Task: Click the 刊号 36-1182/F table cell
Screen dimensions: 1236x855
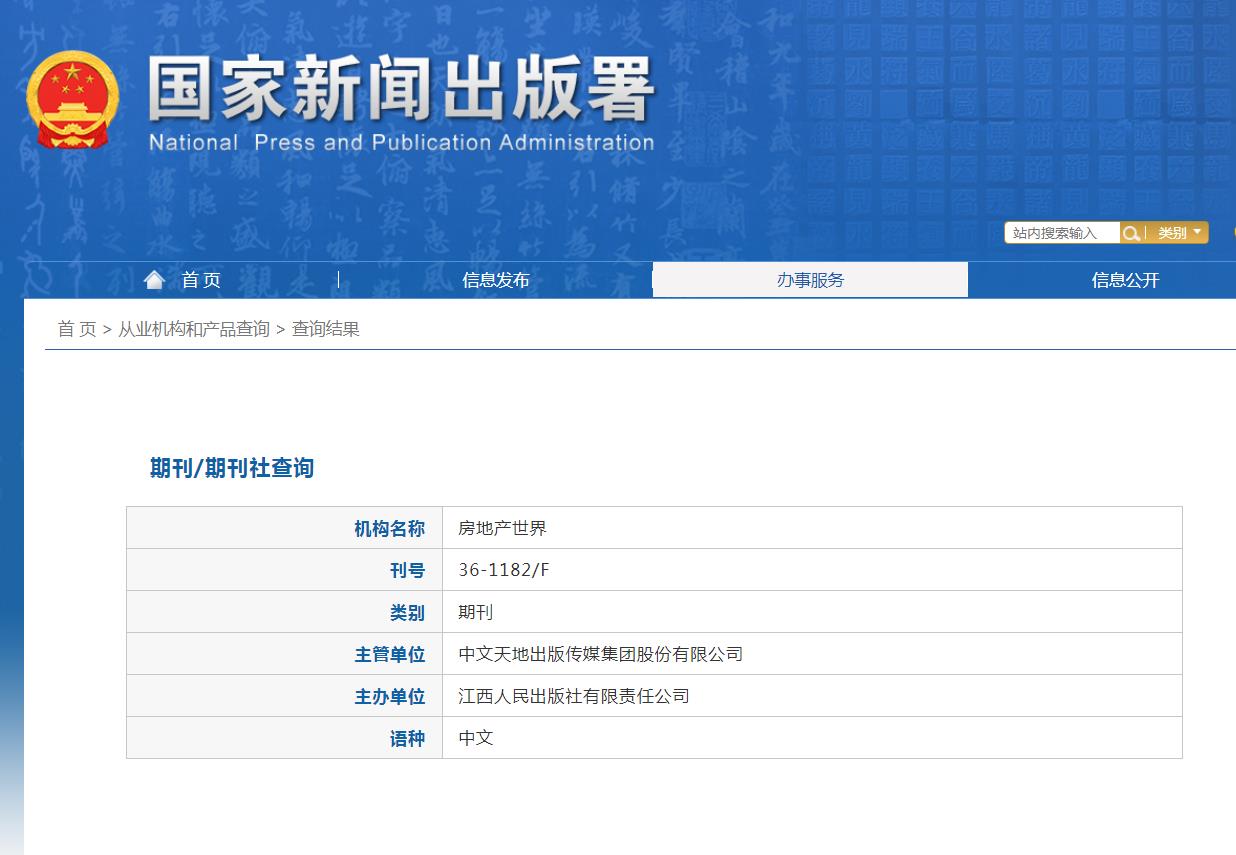Action: (x=501, y=570)
